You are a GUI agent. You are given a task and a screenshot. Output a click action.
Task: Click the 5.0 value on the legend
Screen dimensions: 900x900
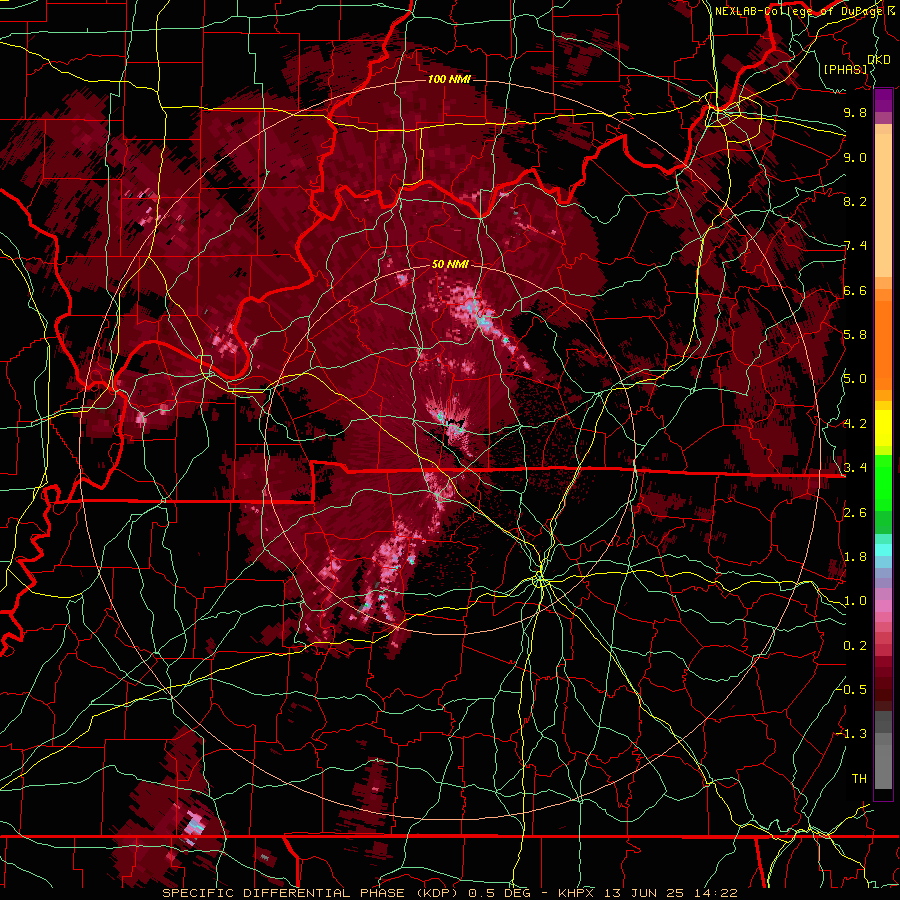(x=855, y=379)
